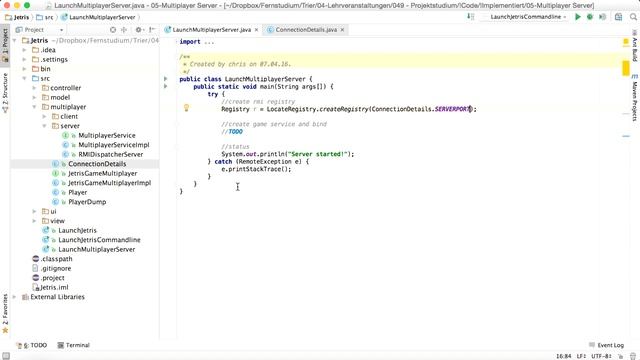Open the Favorites tool window tab

tap(5, 313)
